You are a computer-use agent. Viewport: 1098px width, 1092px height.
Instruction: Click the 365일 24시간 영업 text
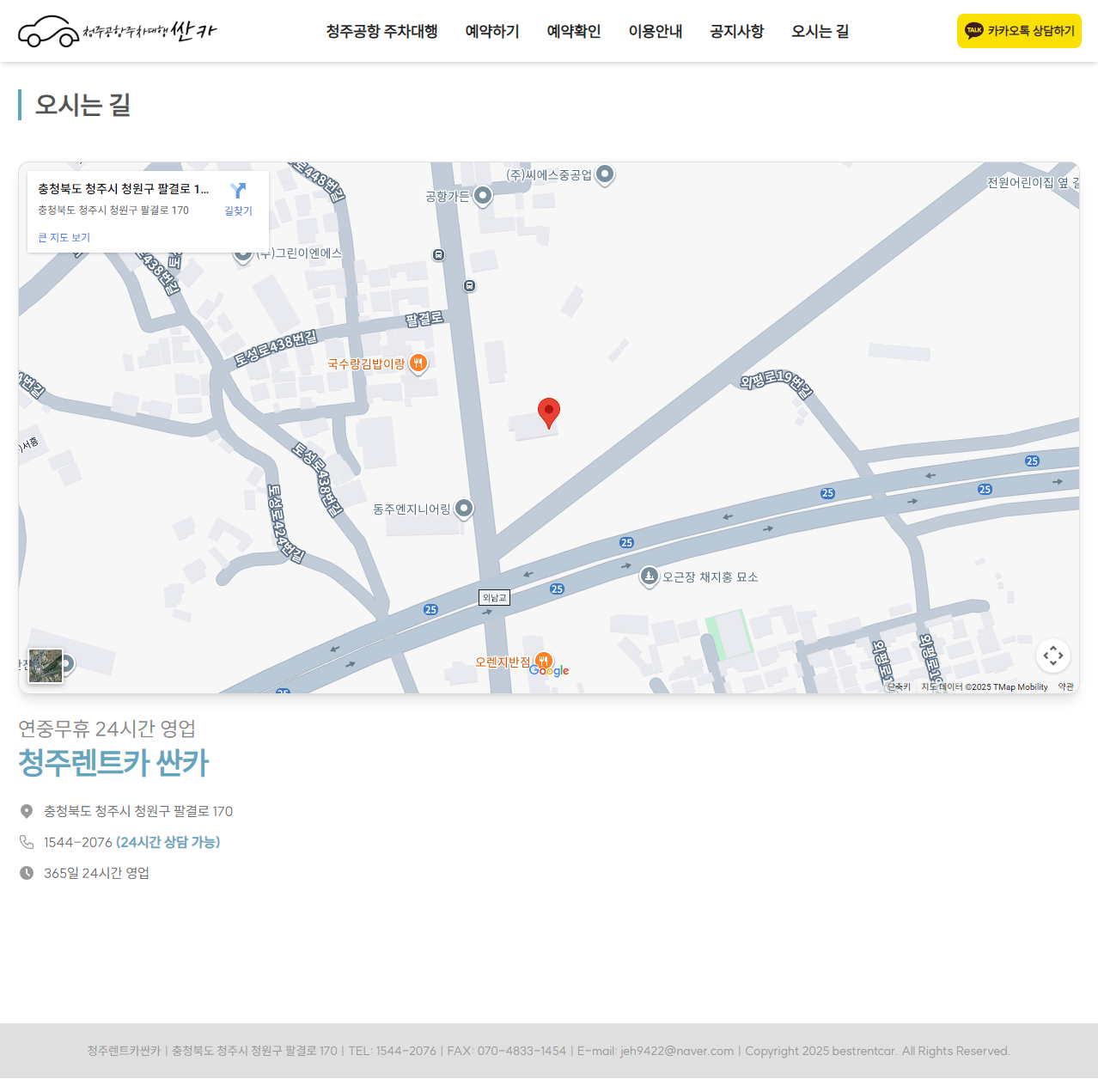click(96, 873)
